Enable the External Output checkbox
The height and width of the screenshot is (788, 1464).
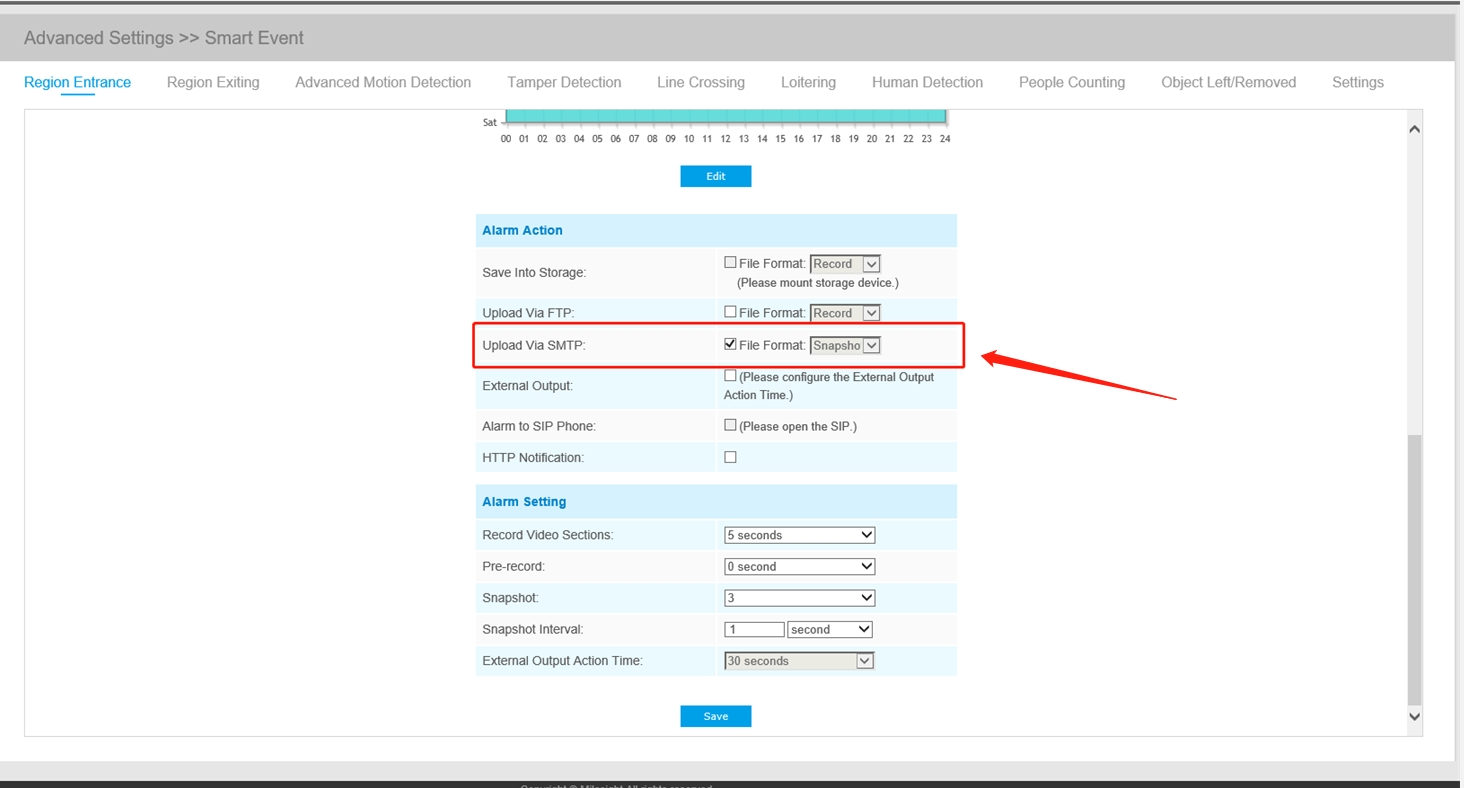(730, 376)
